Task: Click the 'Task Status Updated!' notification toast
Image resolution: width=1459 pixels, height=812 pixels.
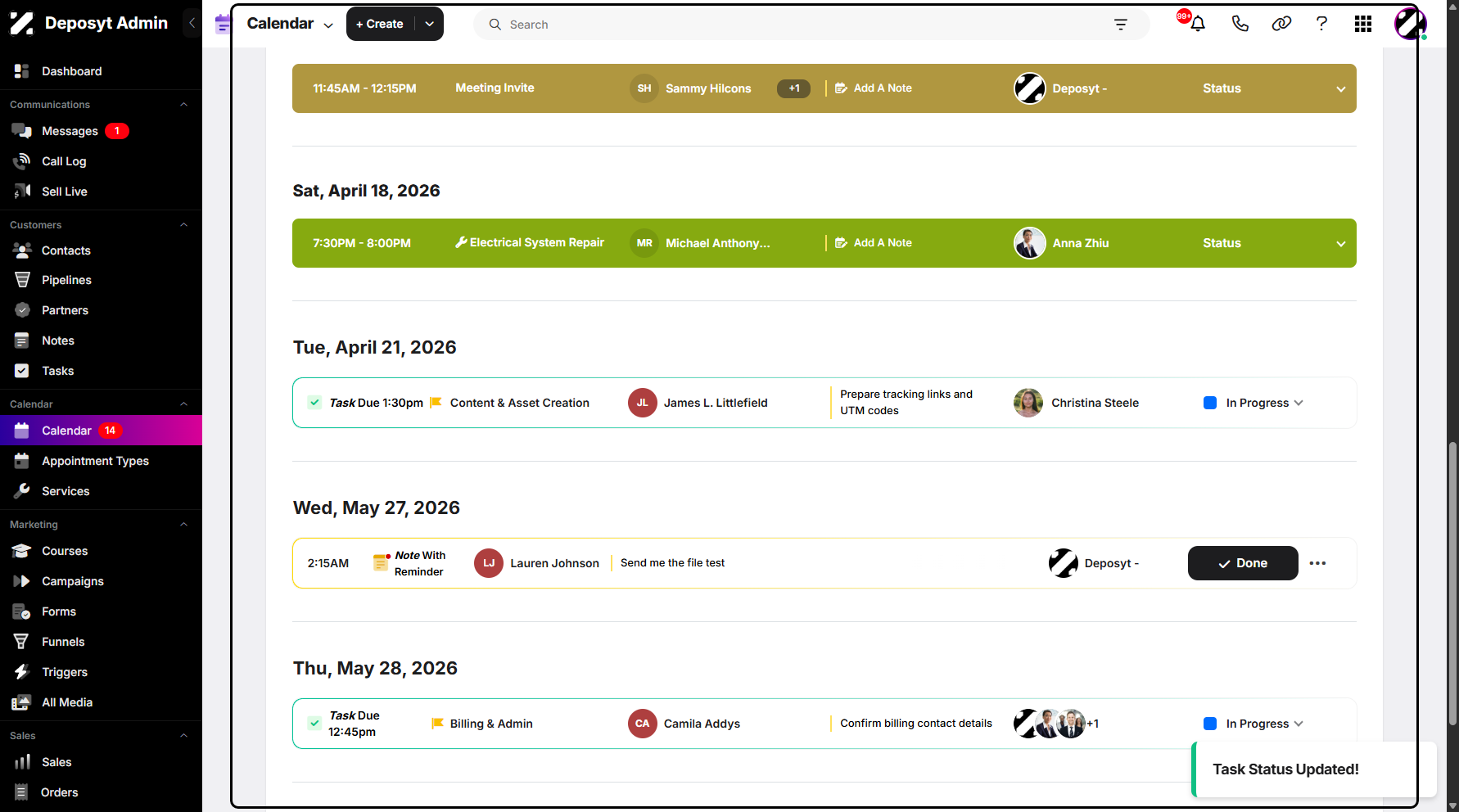Action: pyautogui.click(x=1313, y=769)
